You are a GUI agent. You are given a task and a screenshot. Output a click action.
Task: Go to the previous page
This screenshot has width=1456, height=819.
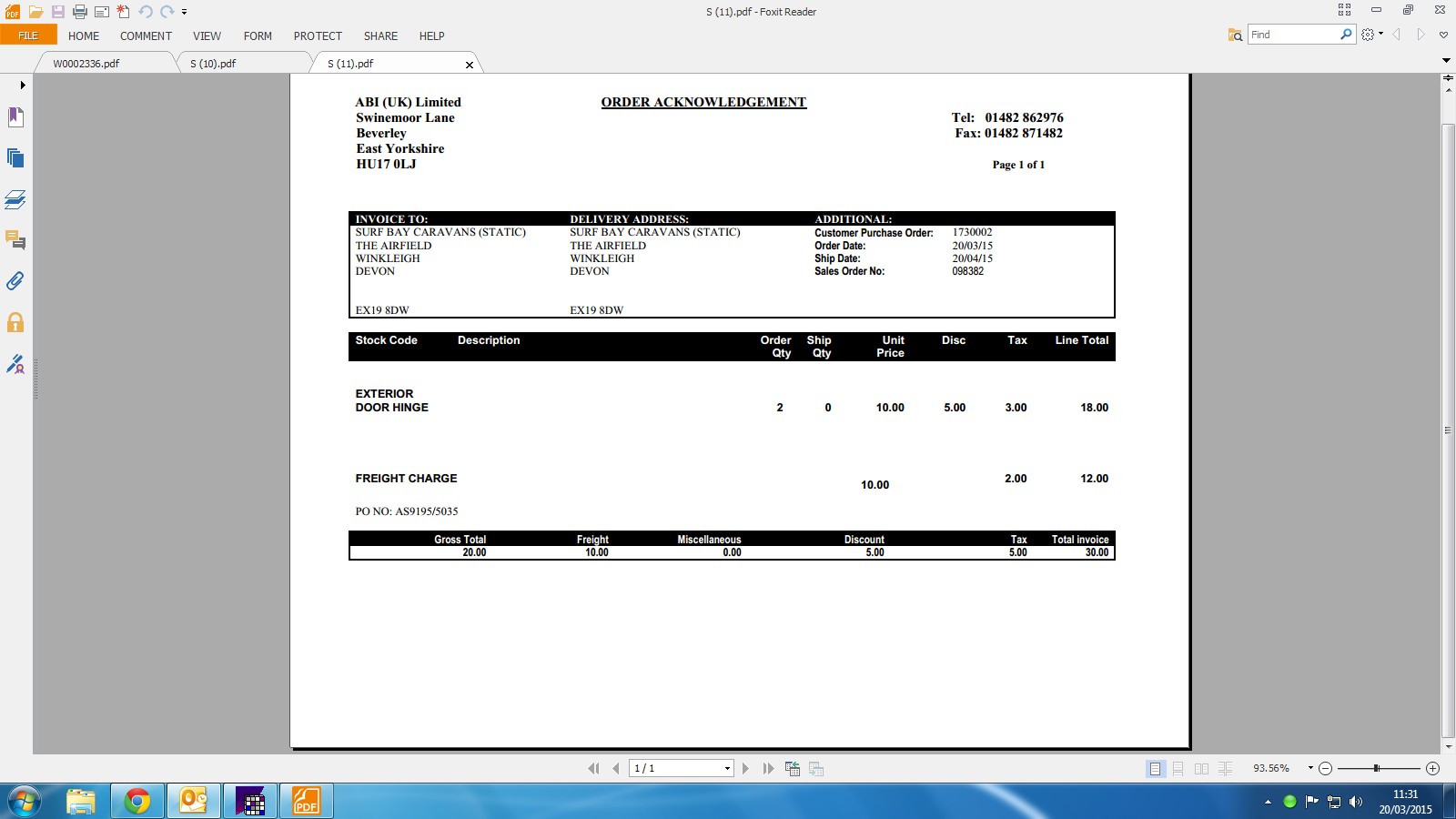[x=616, y=769]
